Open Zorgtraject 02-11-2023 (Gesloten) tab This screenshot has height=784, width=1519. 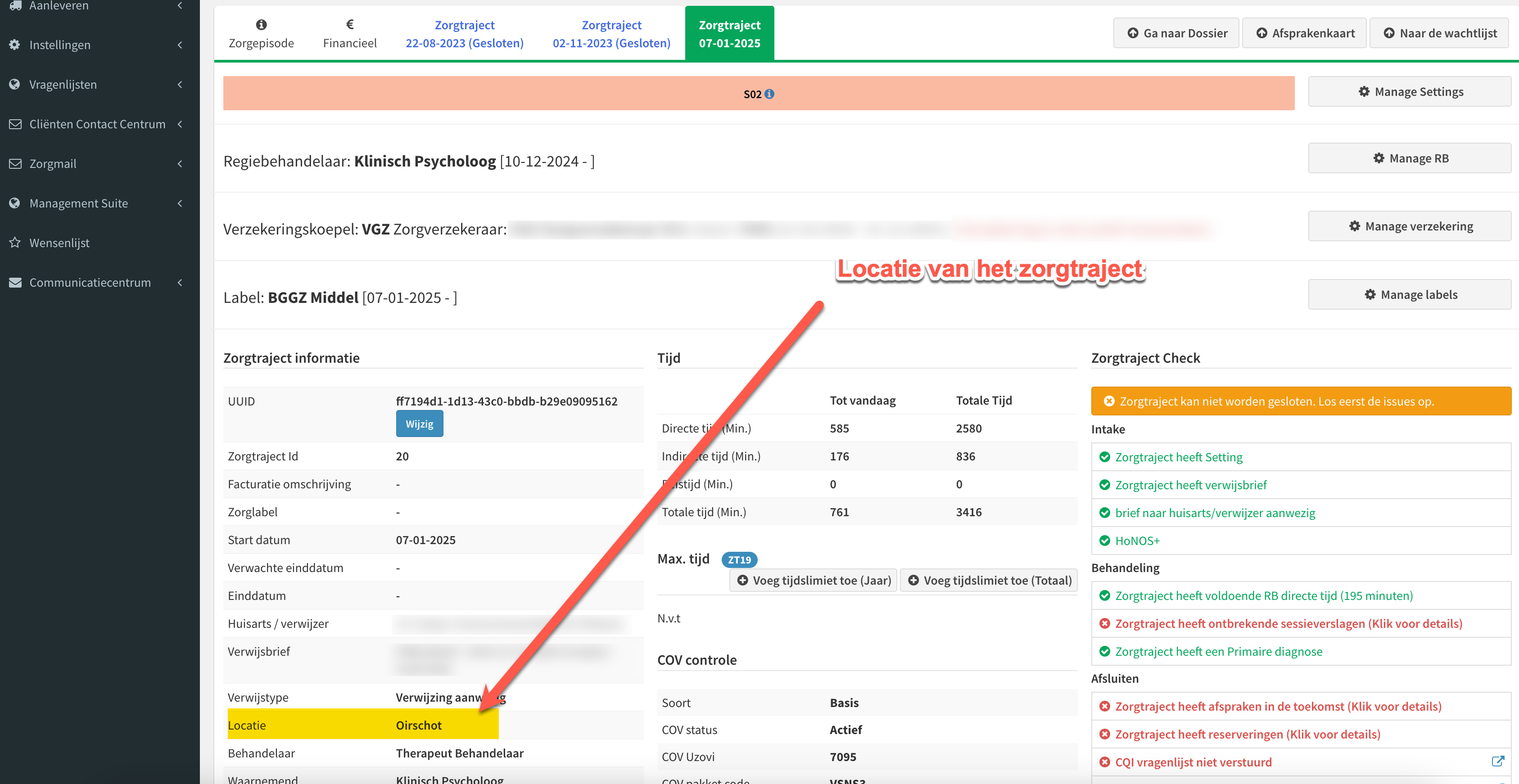point(611,33)
